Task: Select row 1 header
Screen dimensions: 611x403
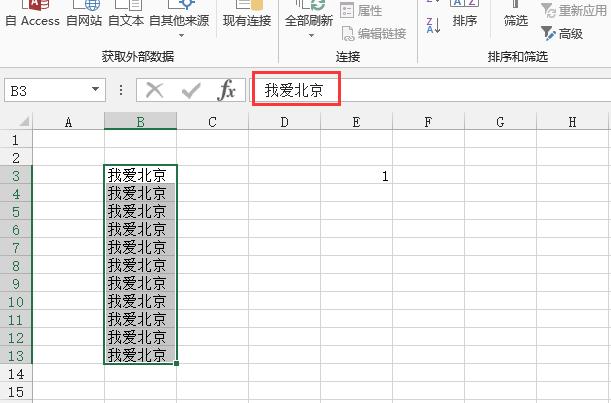Action: (16, 140)
